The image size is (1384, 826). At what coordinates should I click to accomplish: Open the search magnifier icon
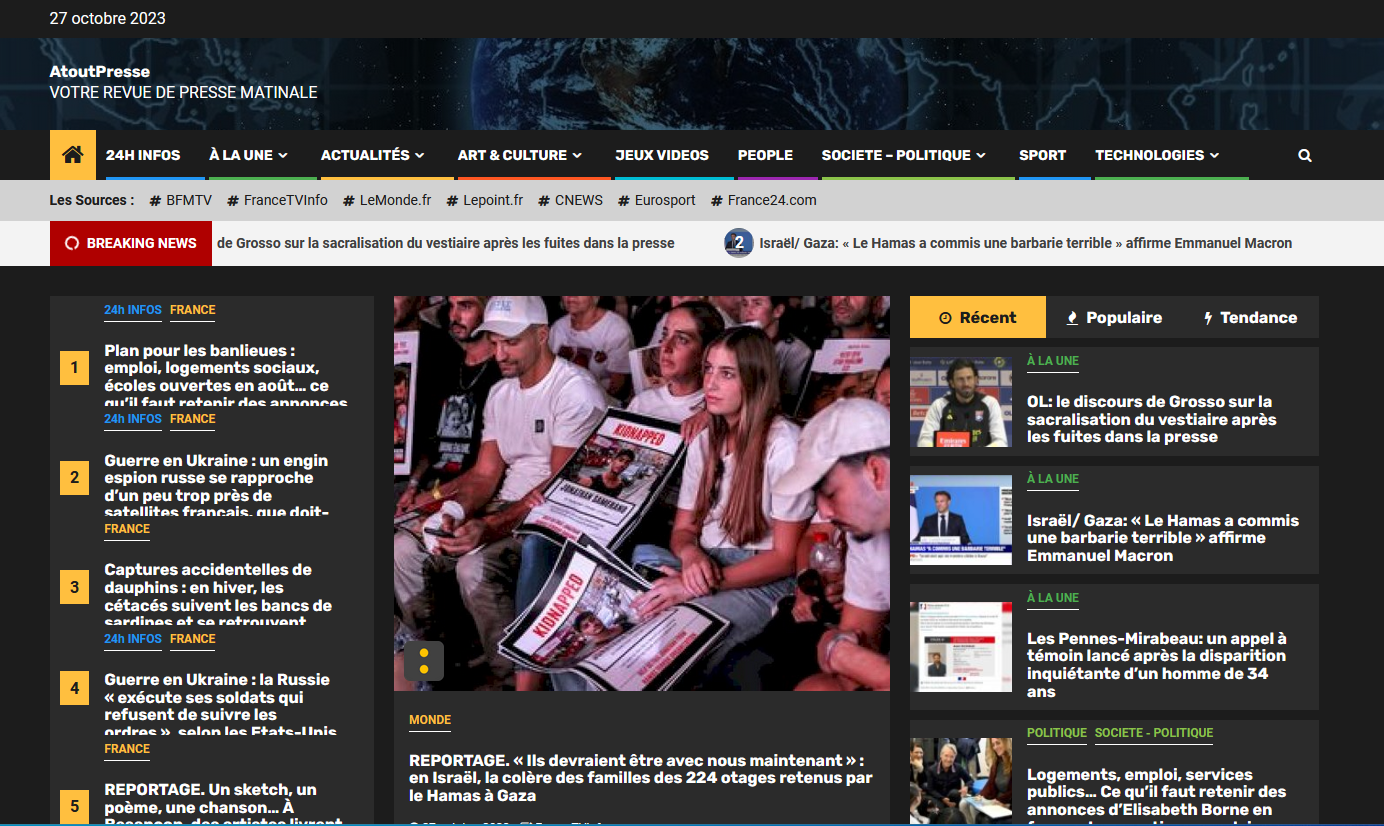click(1305, 155)
